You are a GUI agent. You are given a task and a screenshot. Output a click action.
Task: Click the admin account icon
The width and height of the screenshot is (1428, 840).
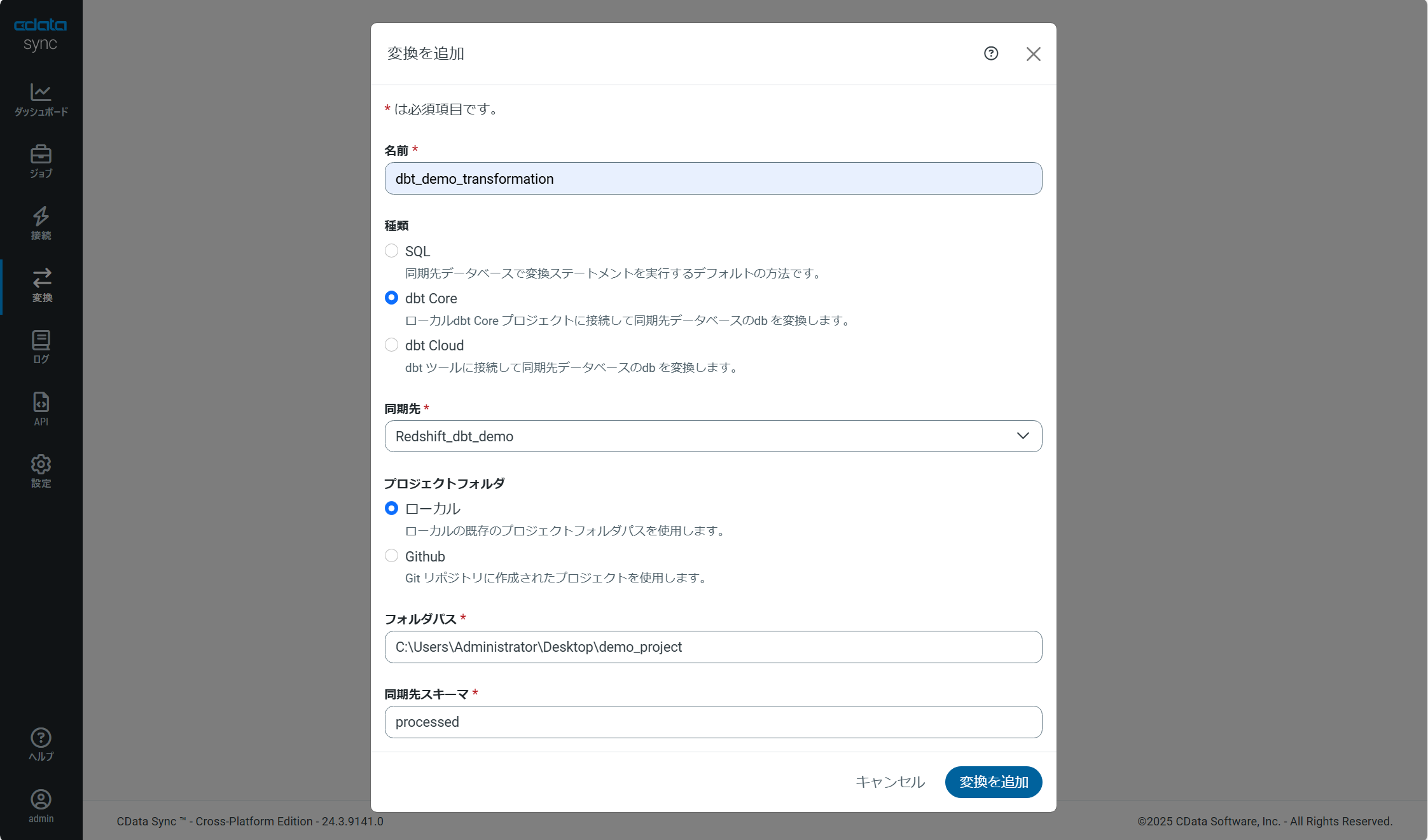click(x=41, y=806)
